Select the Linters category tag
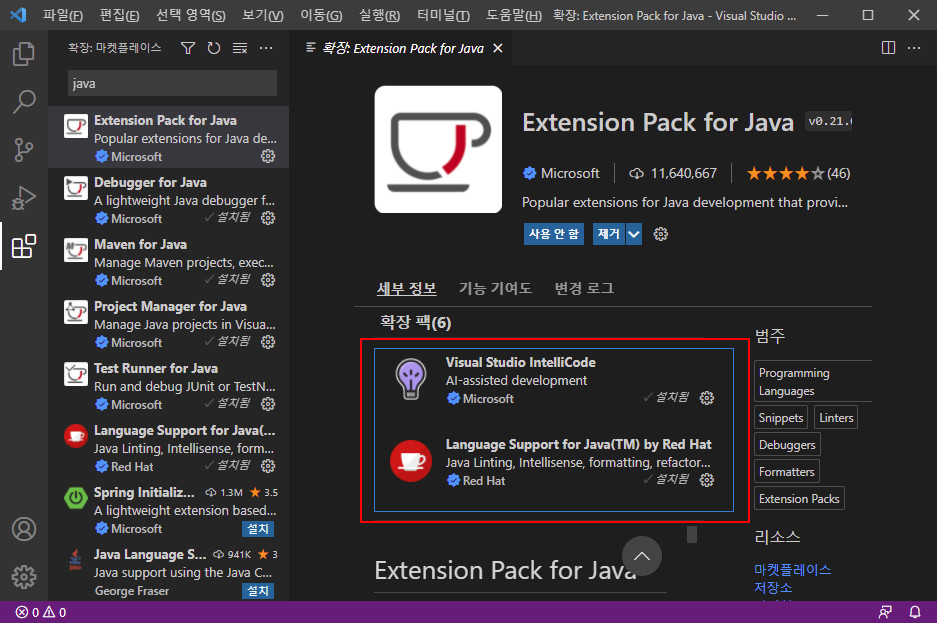This screenshot has height=623, width=937. [x=836, y=418]
